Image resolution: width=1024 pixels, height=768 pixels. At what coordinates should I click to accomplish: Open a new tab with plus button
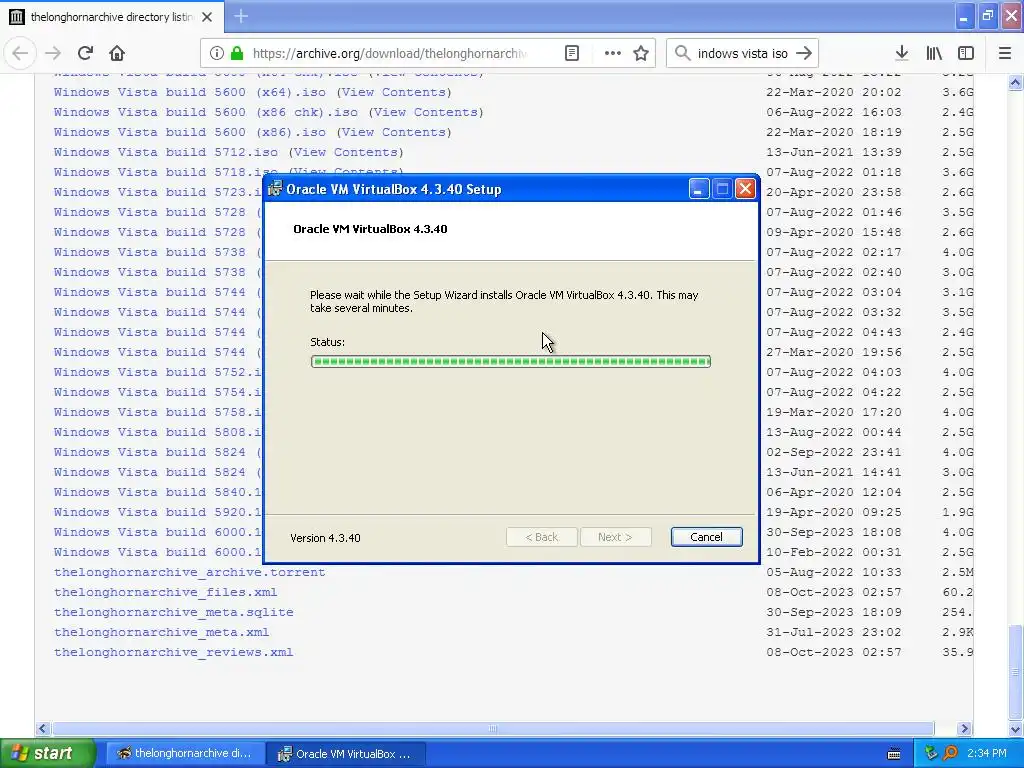(241, 16)
